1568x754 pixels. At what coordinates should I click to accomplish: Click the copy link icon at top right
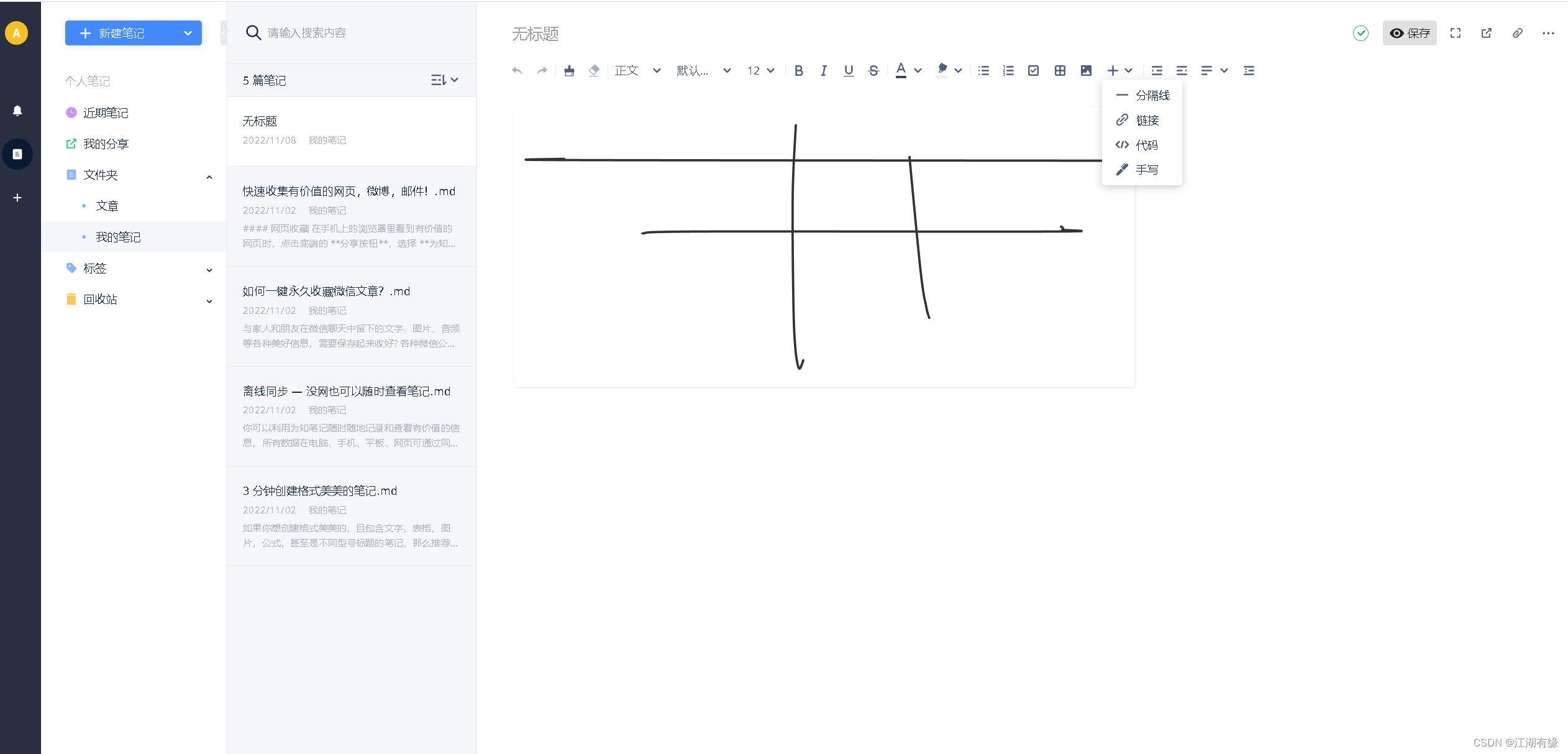(x=1517, y=34)
